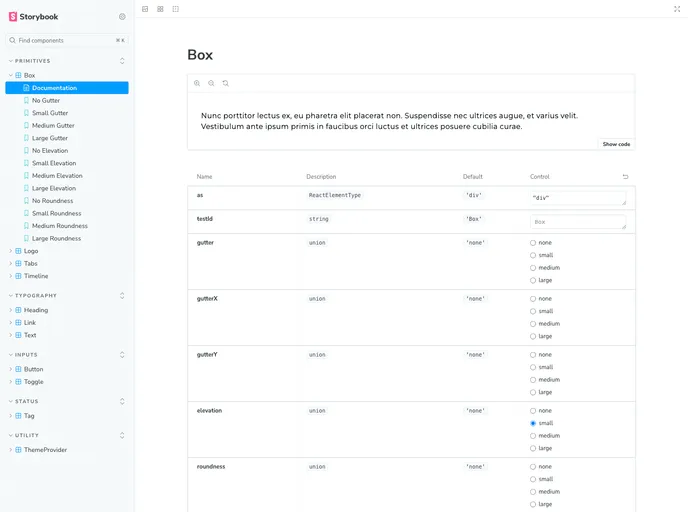Click the testId control text field
Image resolution: width=688 pixels, height=512 pixels.
coord(578,222)
